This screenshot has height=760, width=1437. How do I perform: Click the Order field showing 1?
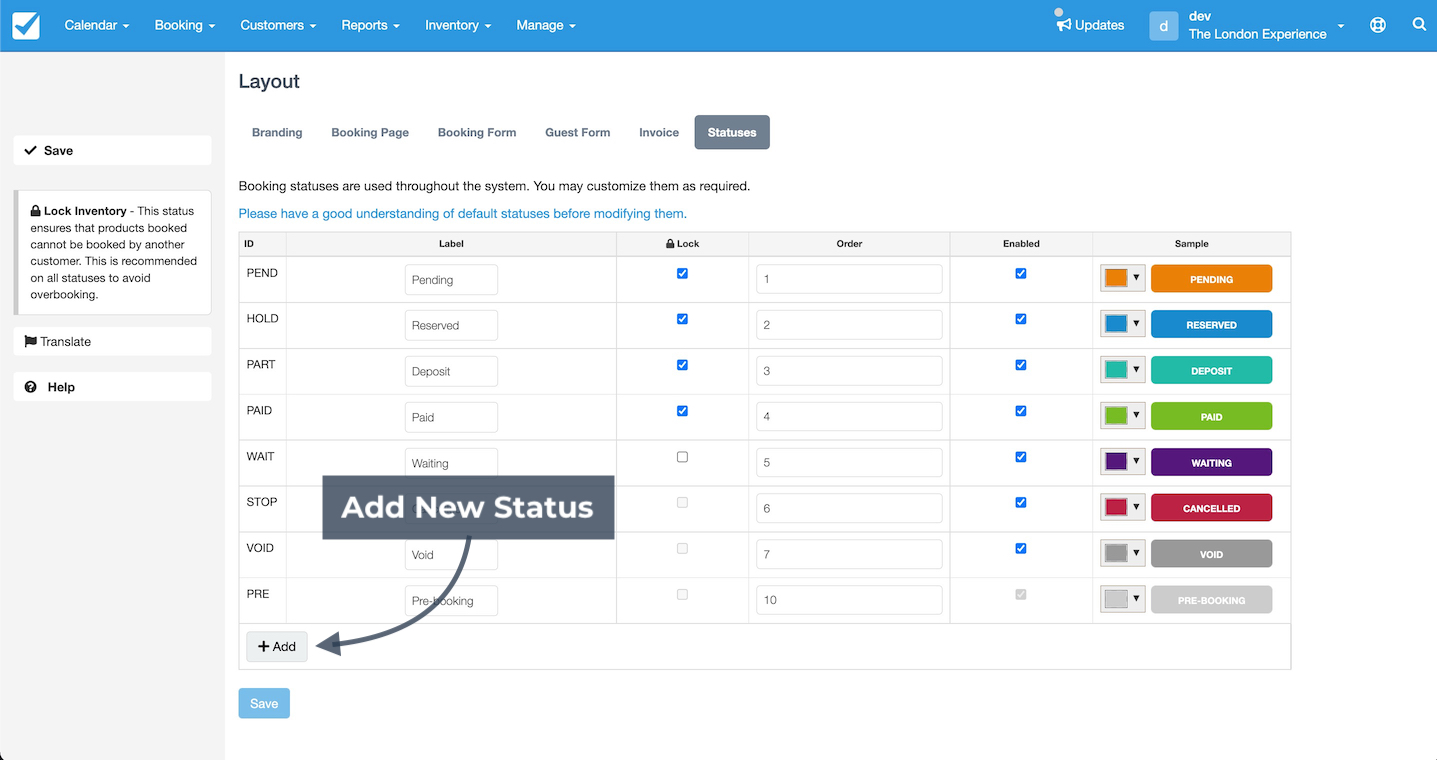[849, 279]
